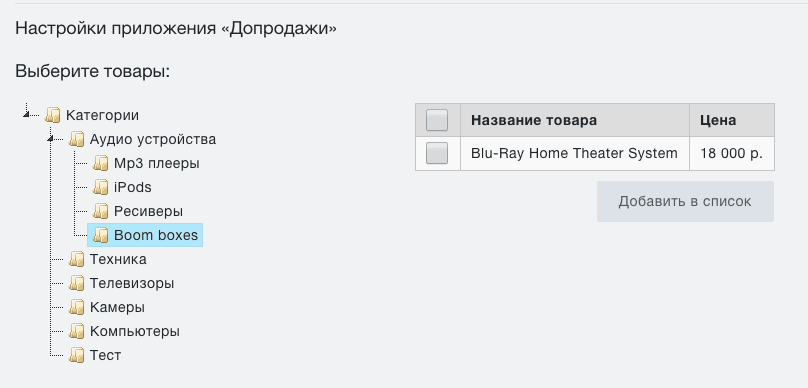Click the Телевизоры folder icon
Screen dimensions: 808x388
[x=76, y=283]
